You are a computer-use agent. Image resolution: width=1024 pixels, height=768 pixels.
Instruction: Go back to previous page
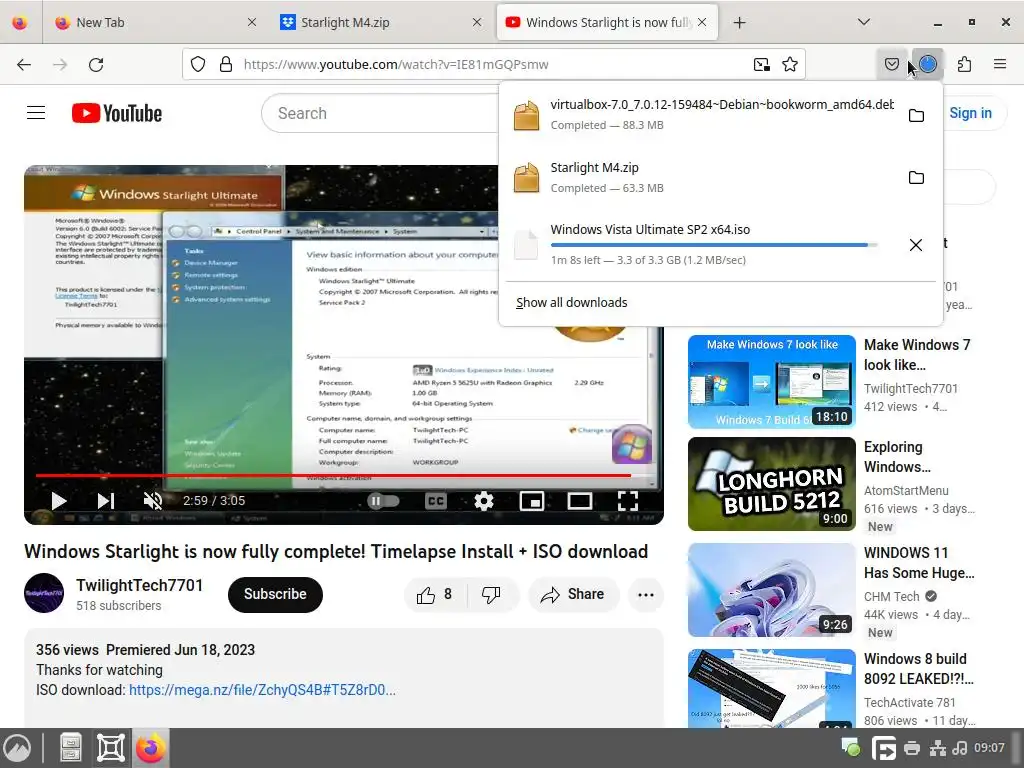(x=24, y=64)
